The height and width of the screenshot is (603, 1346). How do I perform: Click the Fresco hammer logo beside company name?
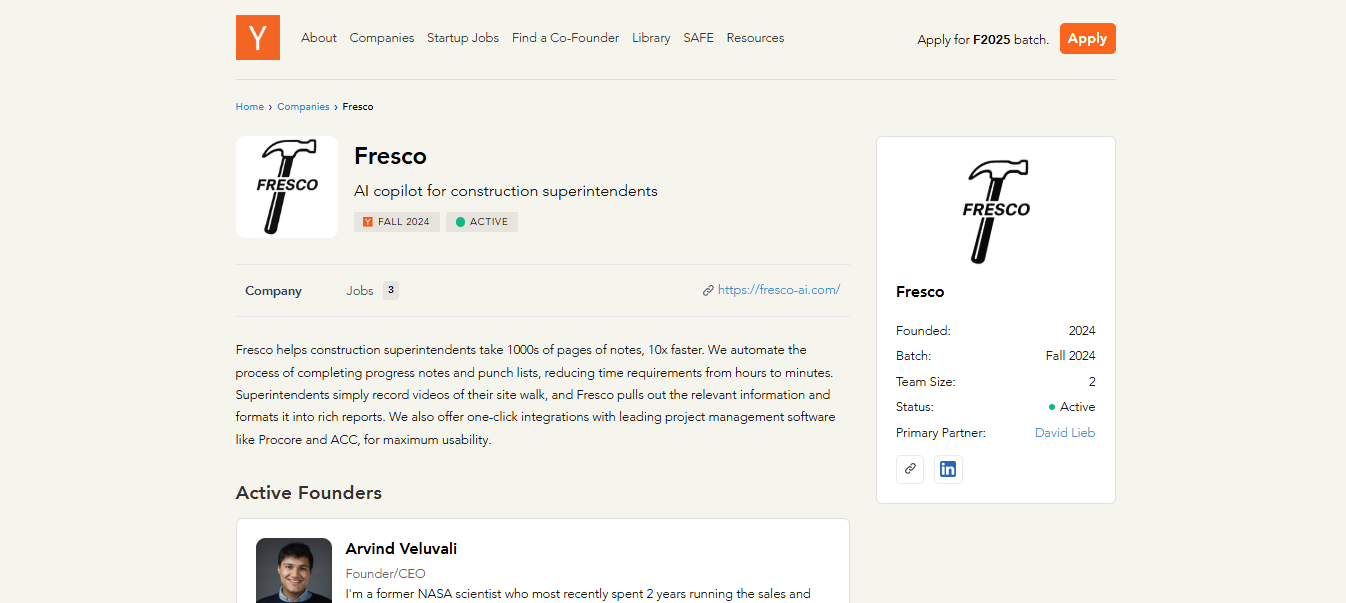tap(287, 187)
